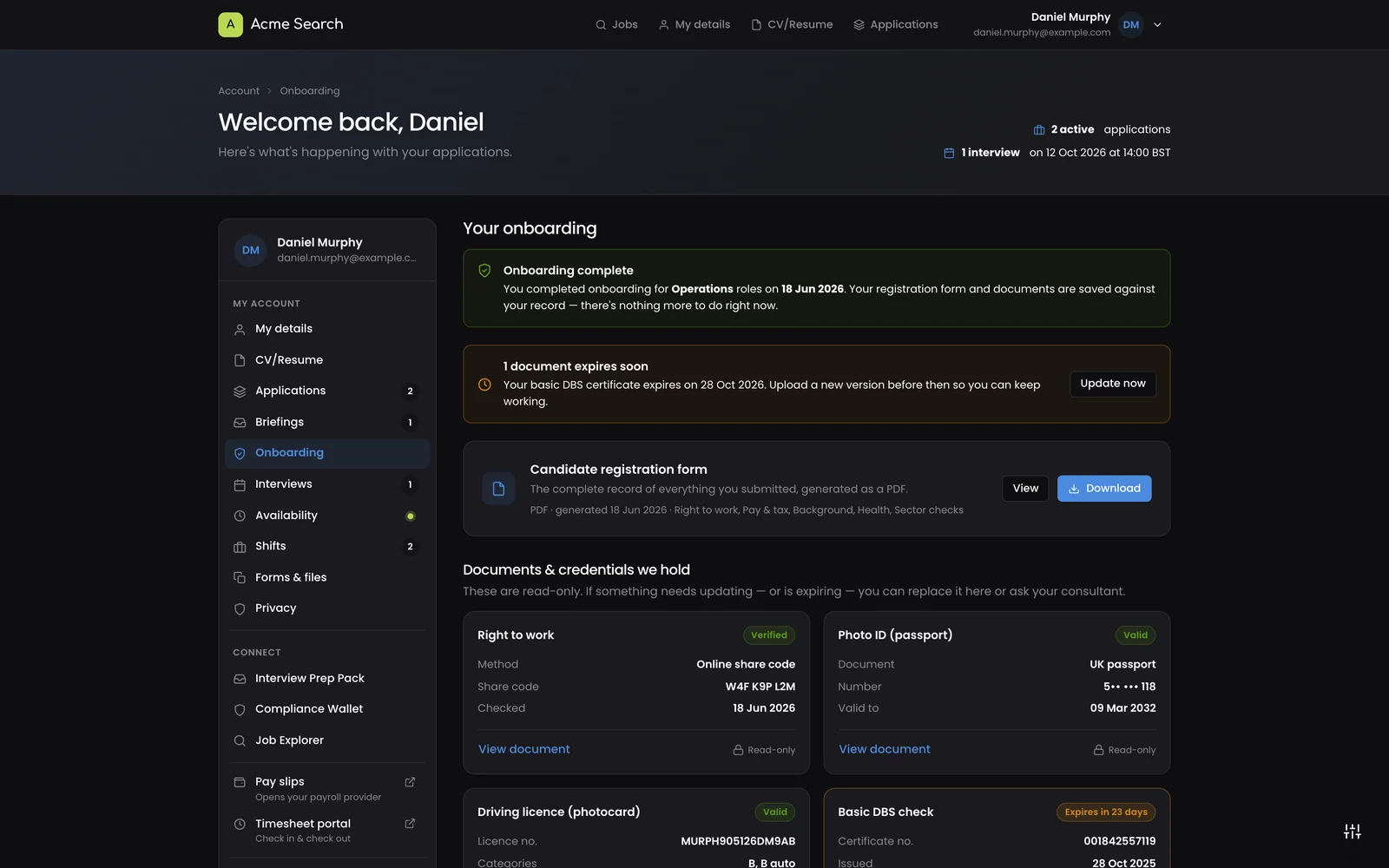Open Shifts in the sidebar
This screenshot has height=868, width=1389.
pos(327,547)
